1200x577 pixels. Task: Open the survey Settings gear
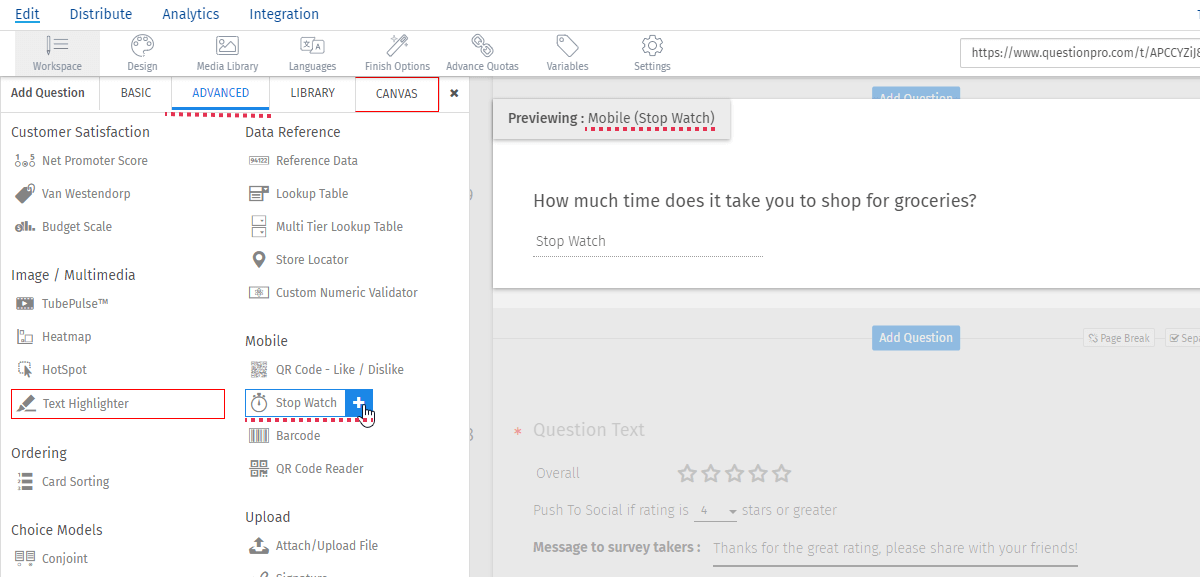pos(652,52)
